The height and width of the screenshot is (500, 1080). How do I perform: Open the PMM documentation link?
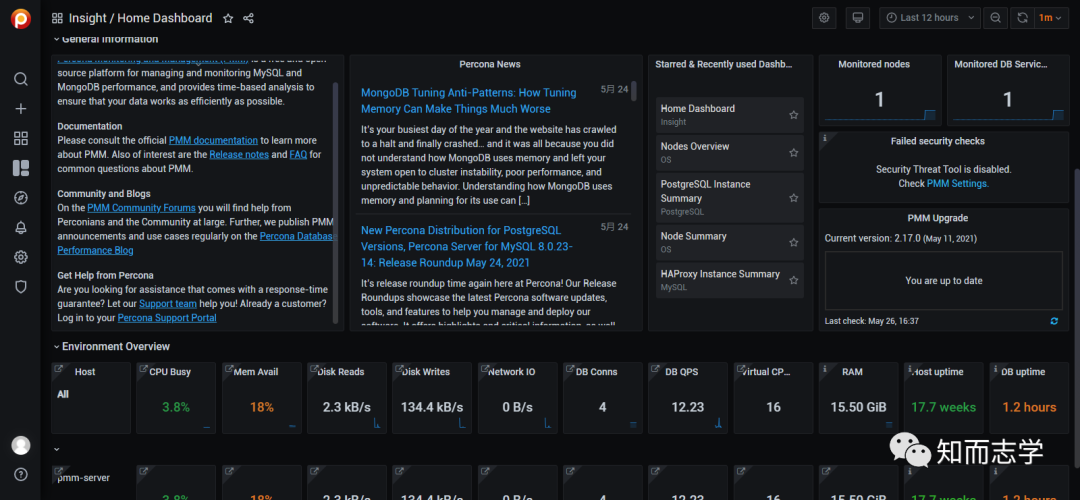pos(214,140)
